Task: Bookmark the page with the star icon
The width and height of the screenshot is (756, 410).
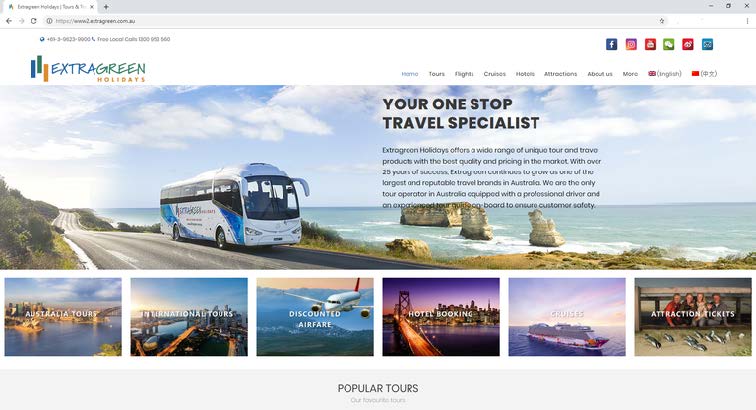Action: pyautogui.click(x=662, y=21)
